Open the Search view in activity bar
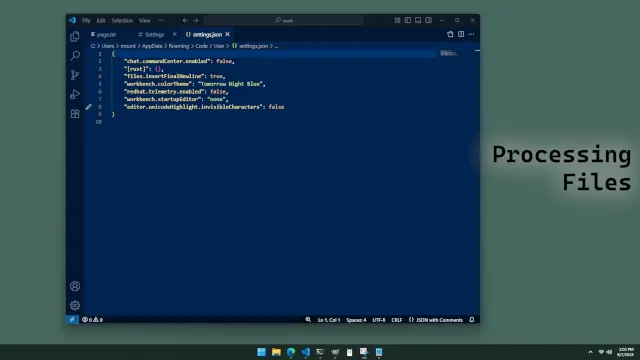The height and width of the screenshot is (360, 640). [75, 56]
